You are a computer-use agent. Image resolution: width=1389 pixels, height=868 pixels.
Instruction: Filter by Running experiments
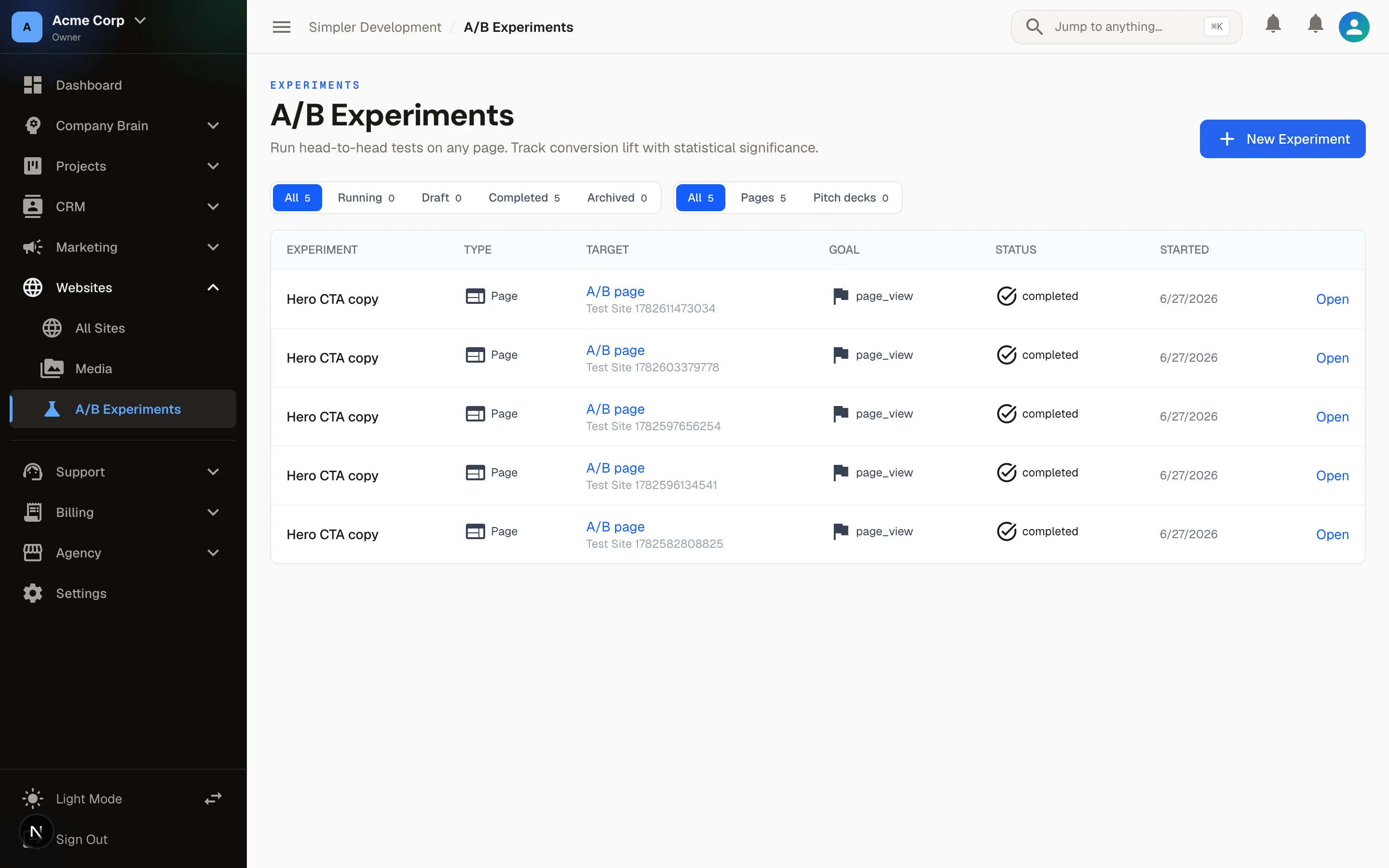366,198
